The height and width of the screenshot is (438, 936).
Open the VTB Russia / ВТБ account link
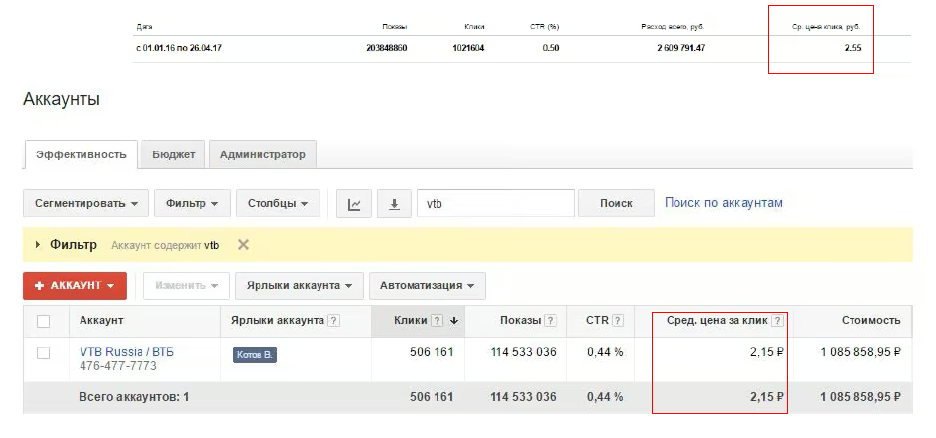(x=127, y=351)
